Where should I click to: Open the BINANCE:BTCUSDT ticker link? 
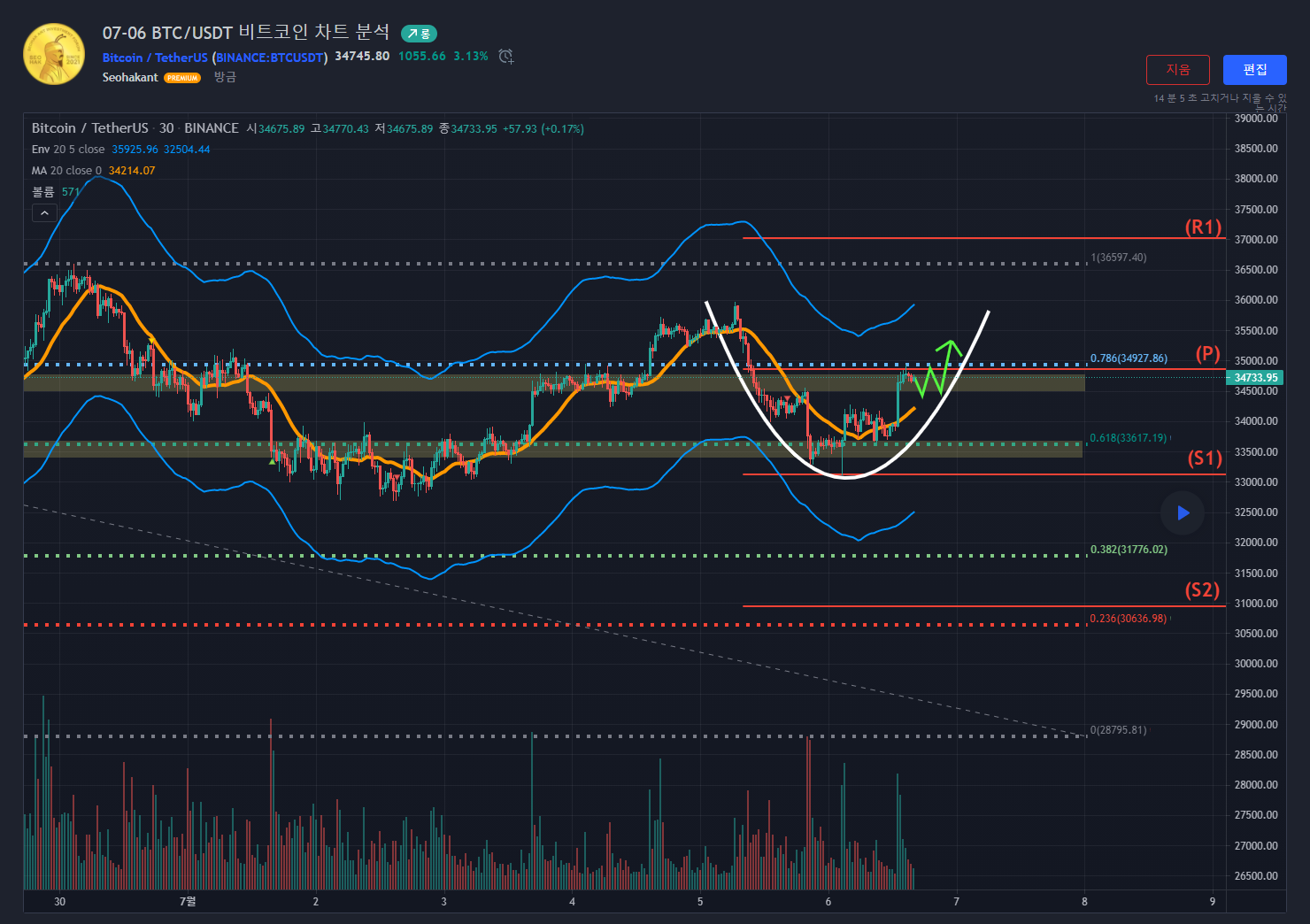[x=270, y=58]
